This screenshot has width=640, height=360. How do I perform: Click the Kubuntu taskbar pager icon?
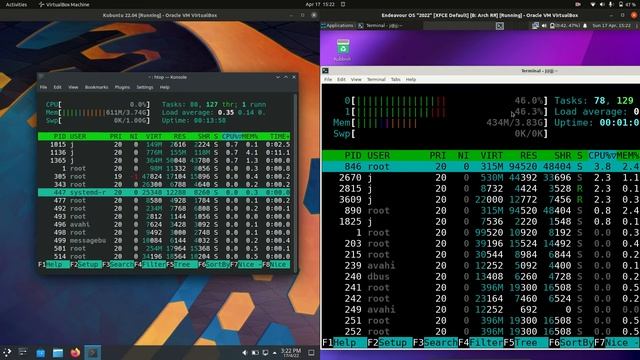23,352
